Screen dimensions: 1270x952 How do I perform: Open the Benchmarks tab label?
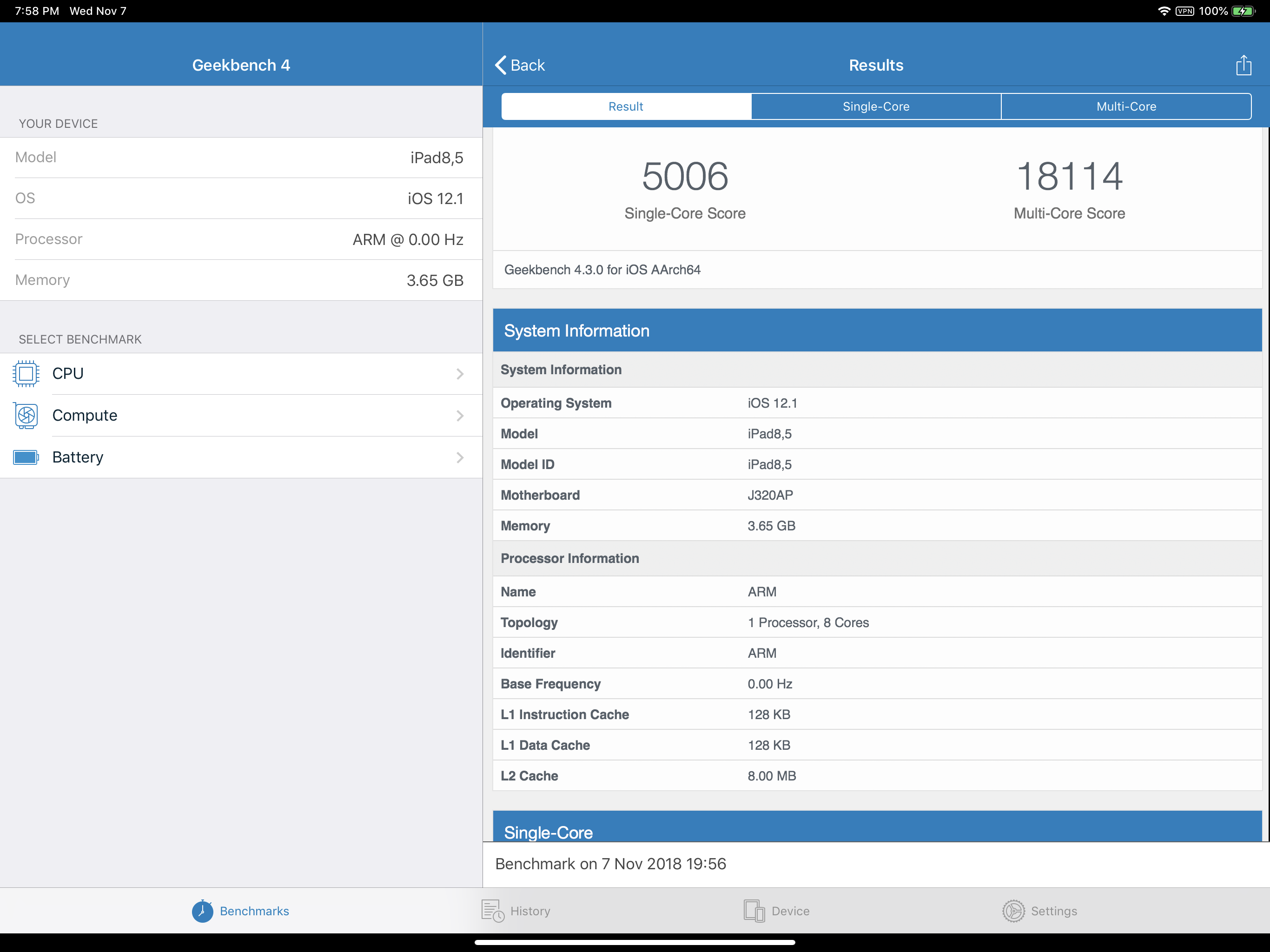254,911
